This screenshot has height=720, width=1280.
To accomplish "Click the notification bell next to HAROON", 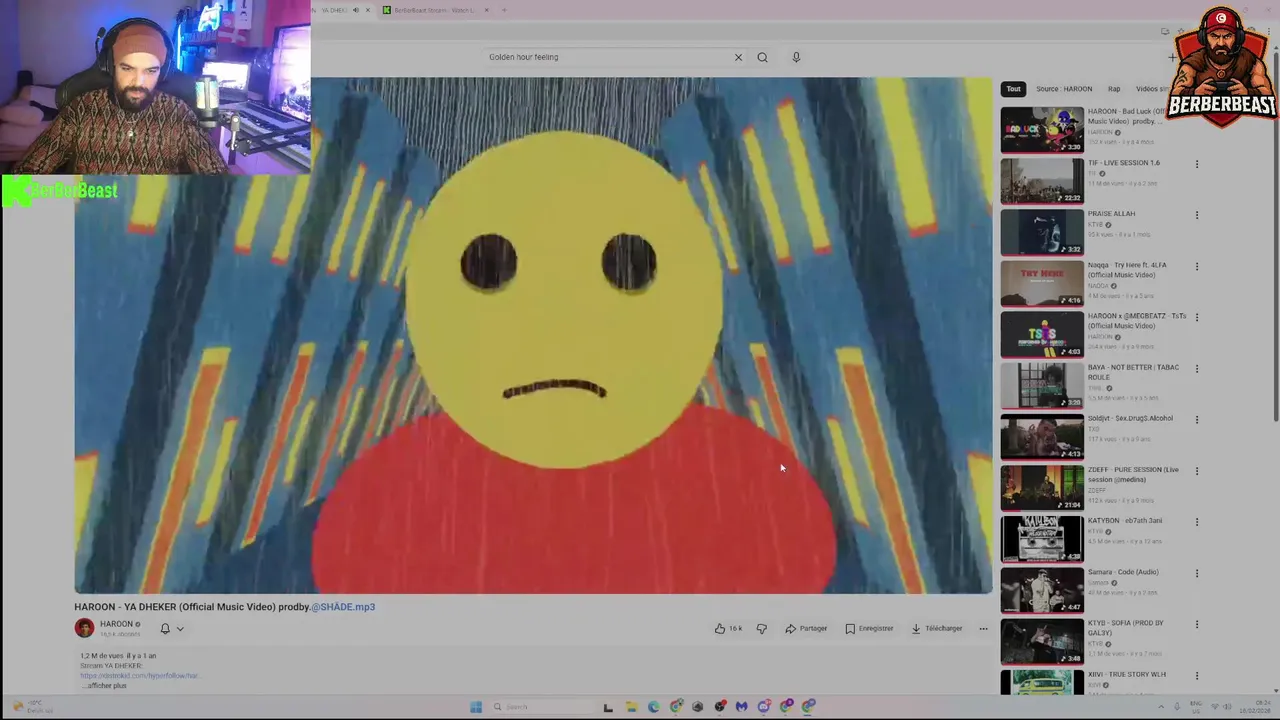I will pos(165,628).
